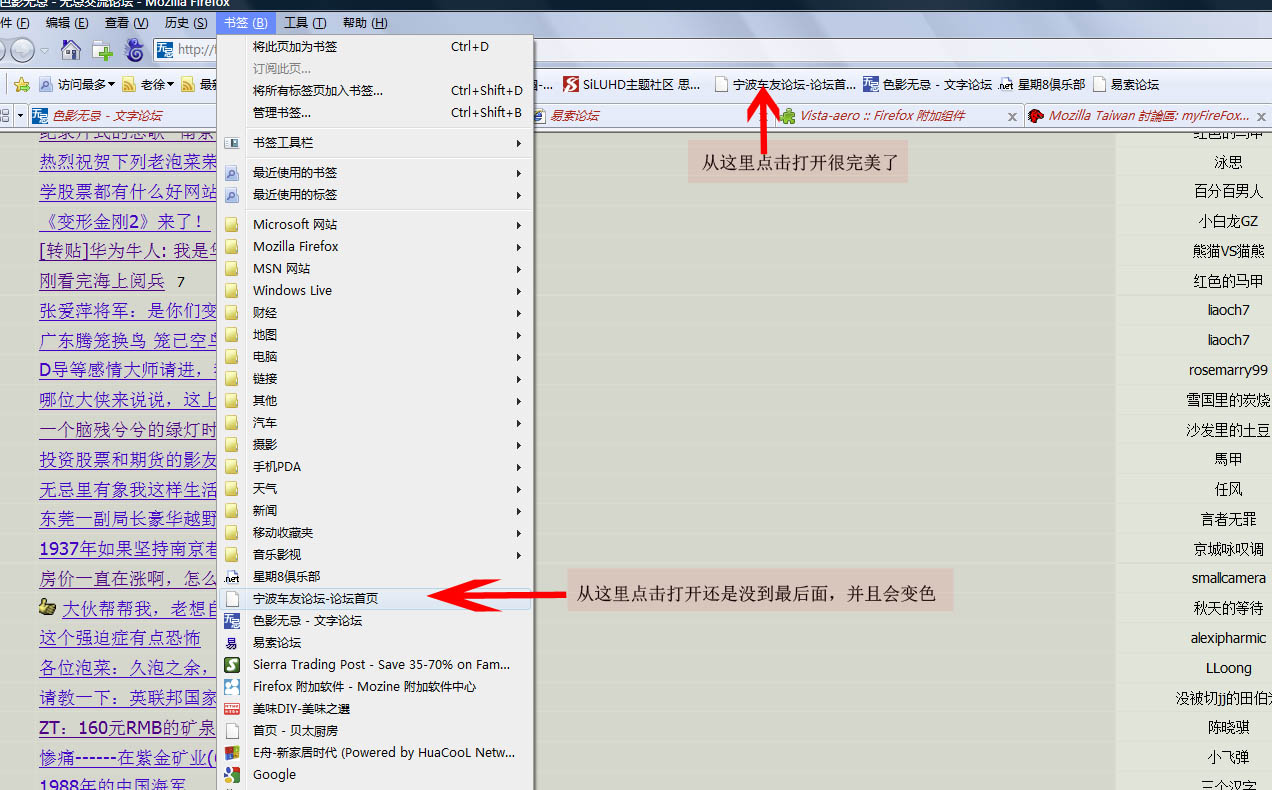The height and width of the screenshot is (790, 1272).
Task: Click 易索论坛 in the bookmarks menu
Action: tap(375, 643)
